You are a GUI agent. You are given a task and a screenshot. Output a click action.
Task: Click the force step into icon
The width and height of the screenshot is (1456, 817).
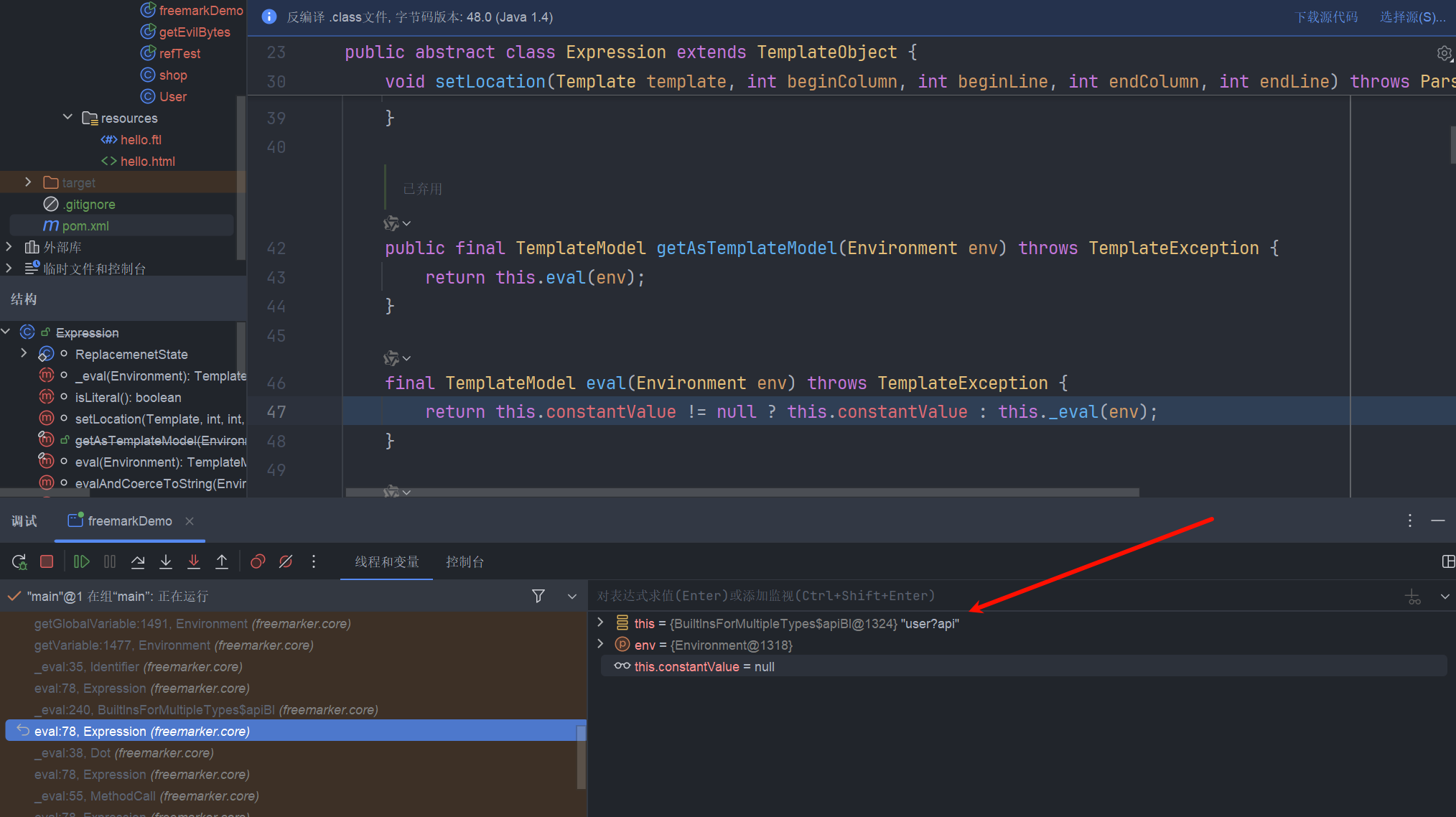(x=194, y=561)
